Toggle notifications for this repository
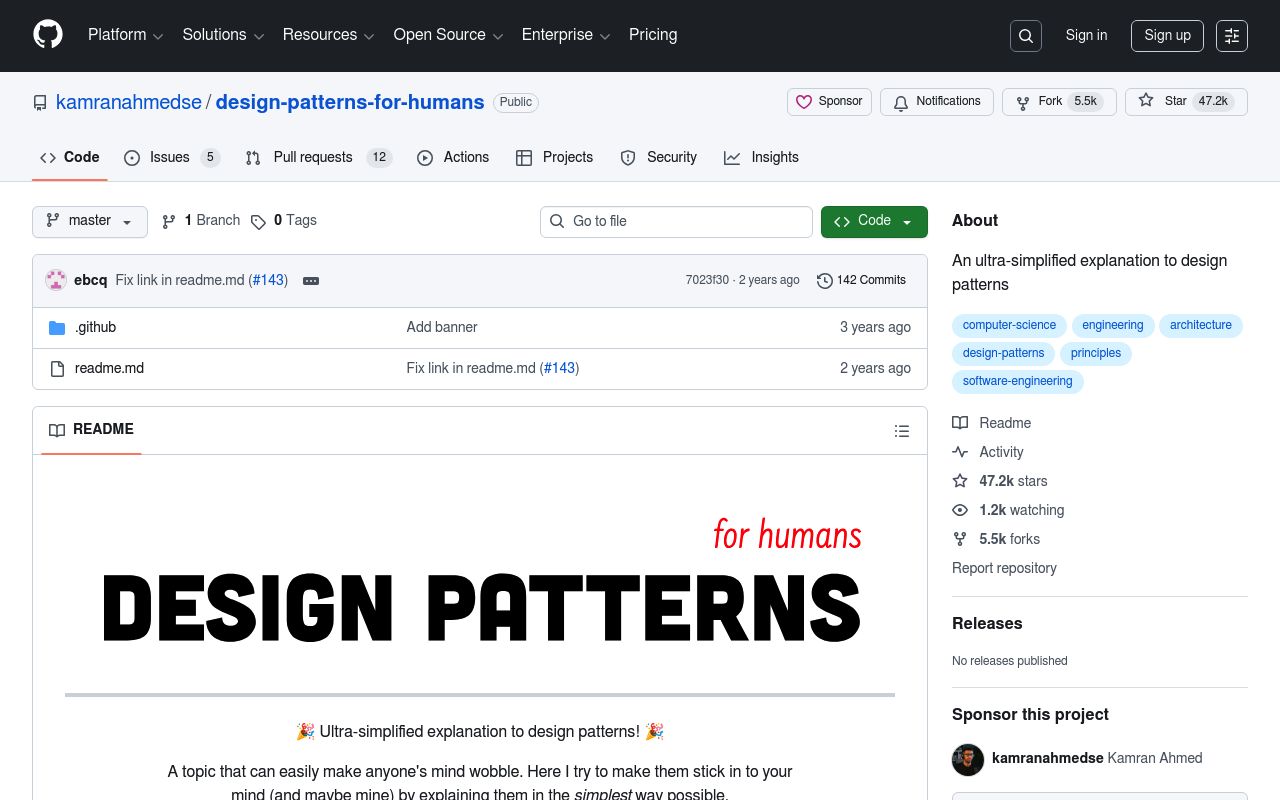Image resolution: width=1280 pixels, height=800 pixels. [936, 101]
